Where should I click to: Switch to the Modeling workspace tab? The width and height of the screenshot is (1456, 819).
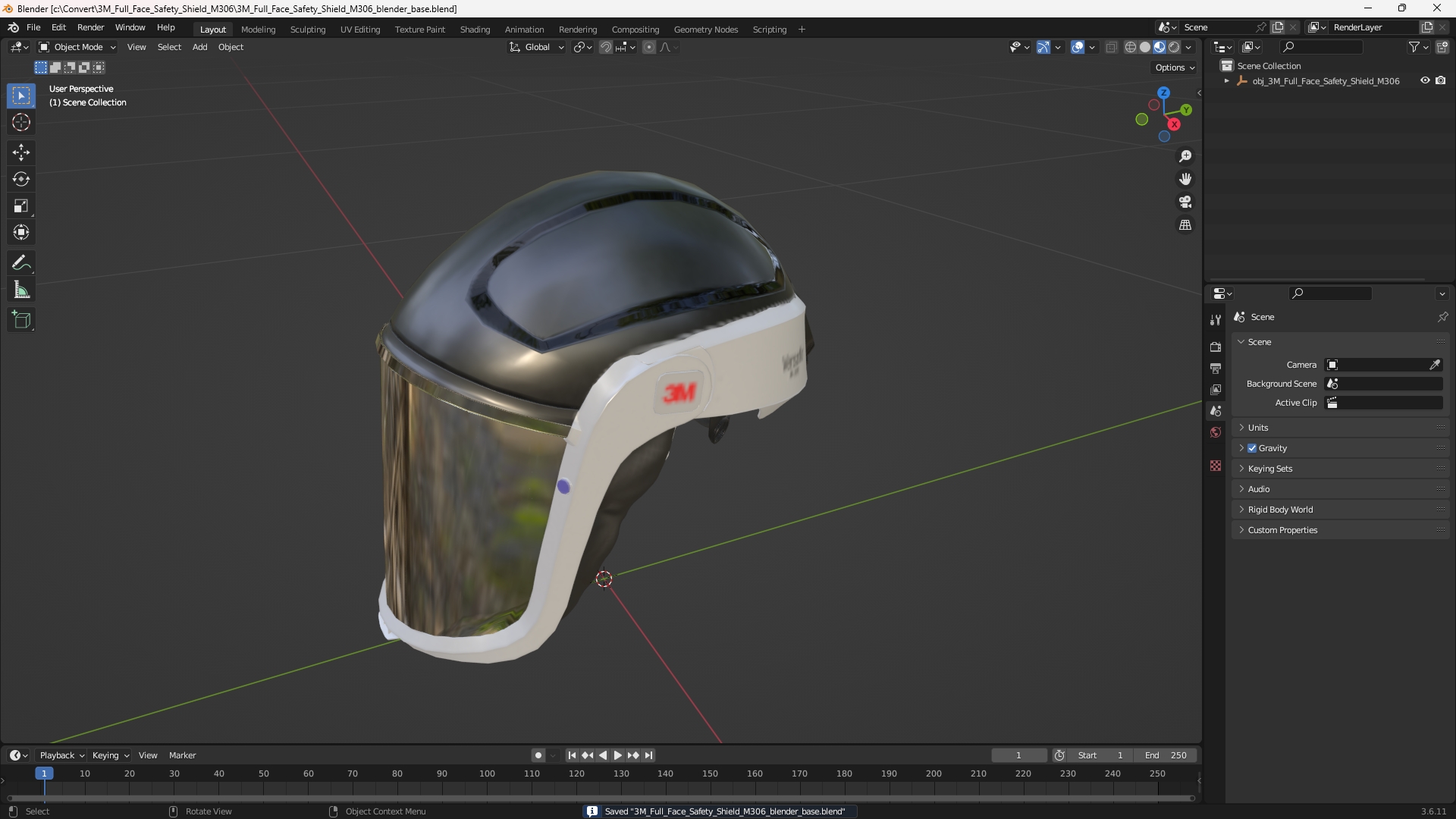tap(258, 30)
